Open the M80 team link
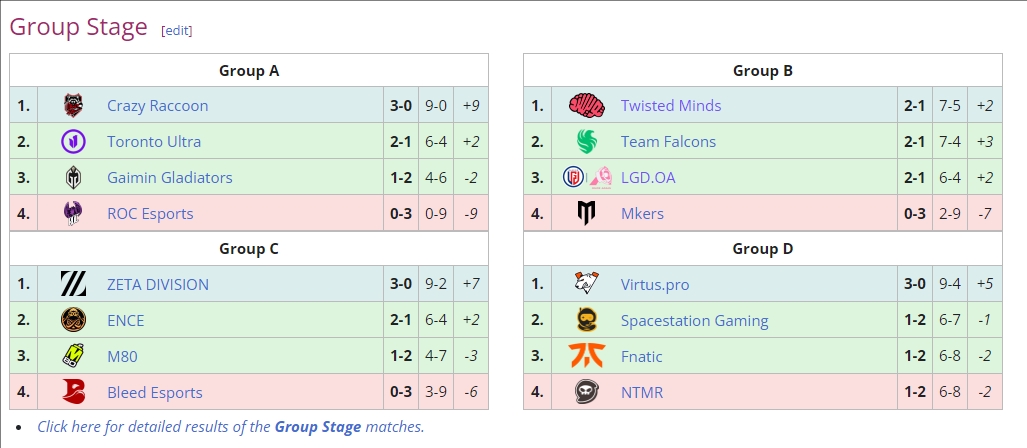This screenshot has height=448, width=1027. tap(122, 356)
